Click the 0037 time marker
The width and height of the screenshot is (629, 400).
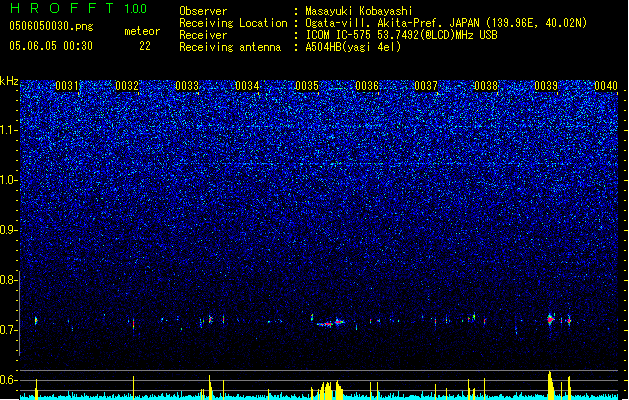tap(426, 86)
